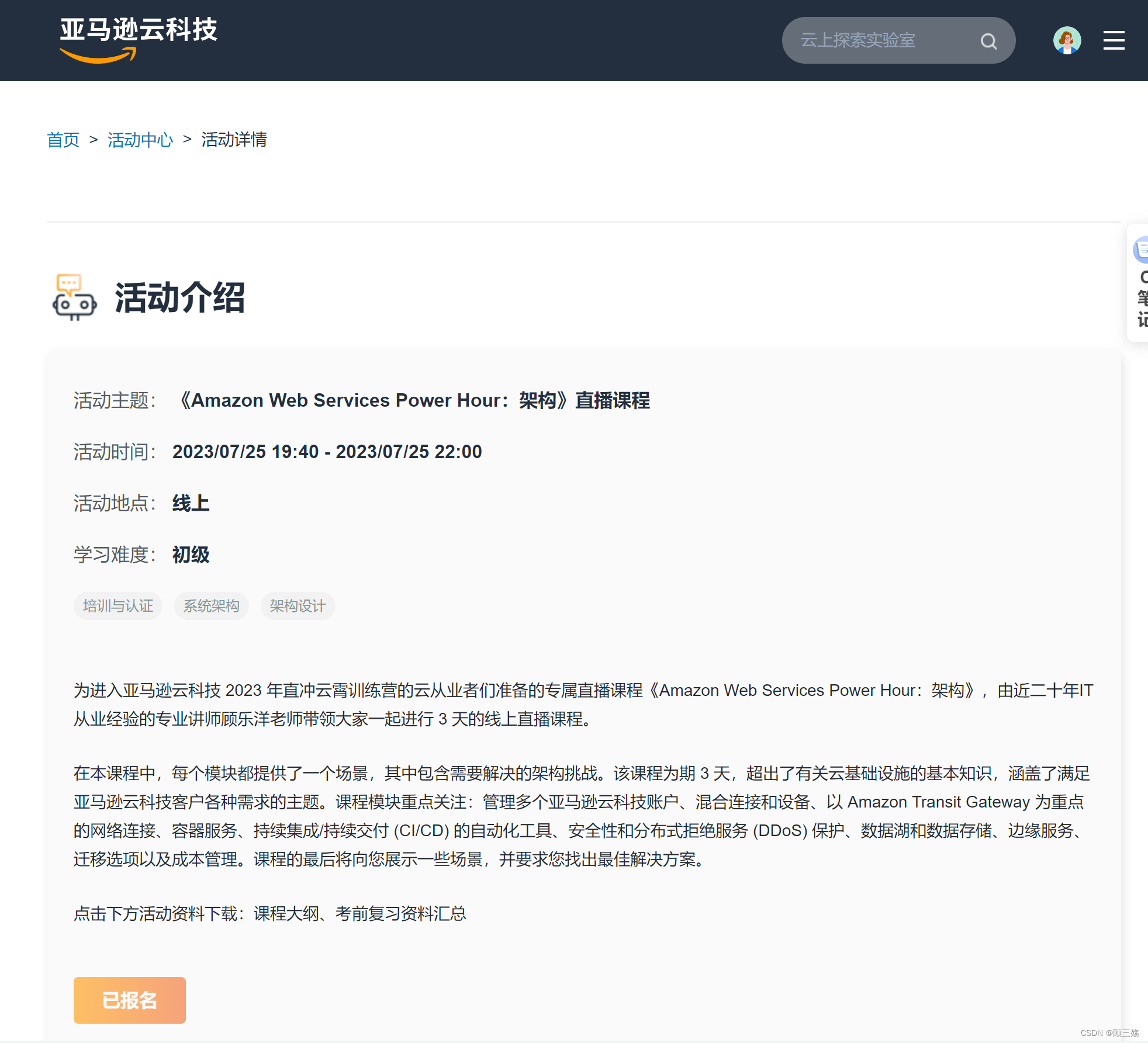Open the user avatar profile
Image resolution: width=1148 pixels, height=1043 pixels.
tap(1067, 40)
